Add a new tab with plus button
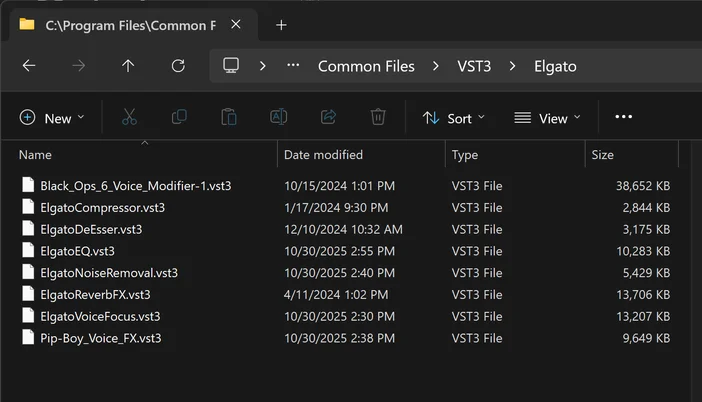The image size is (702, 402). 281,25
